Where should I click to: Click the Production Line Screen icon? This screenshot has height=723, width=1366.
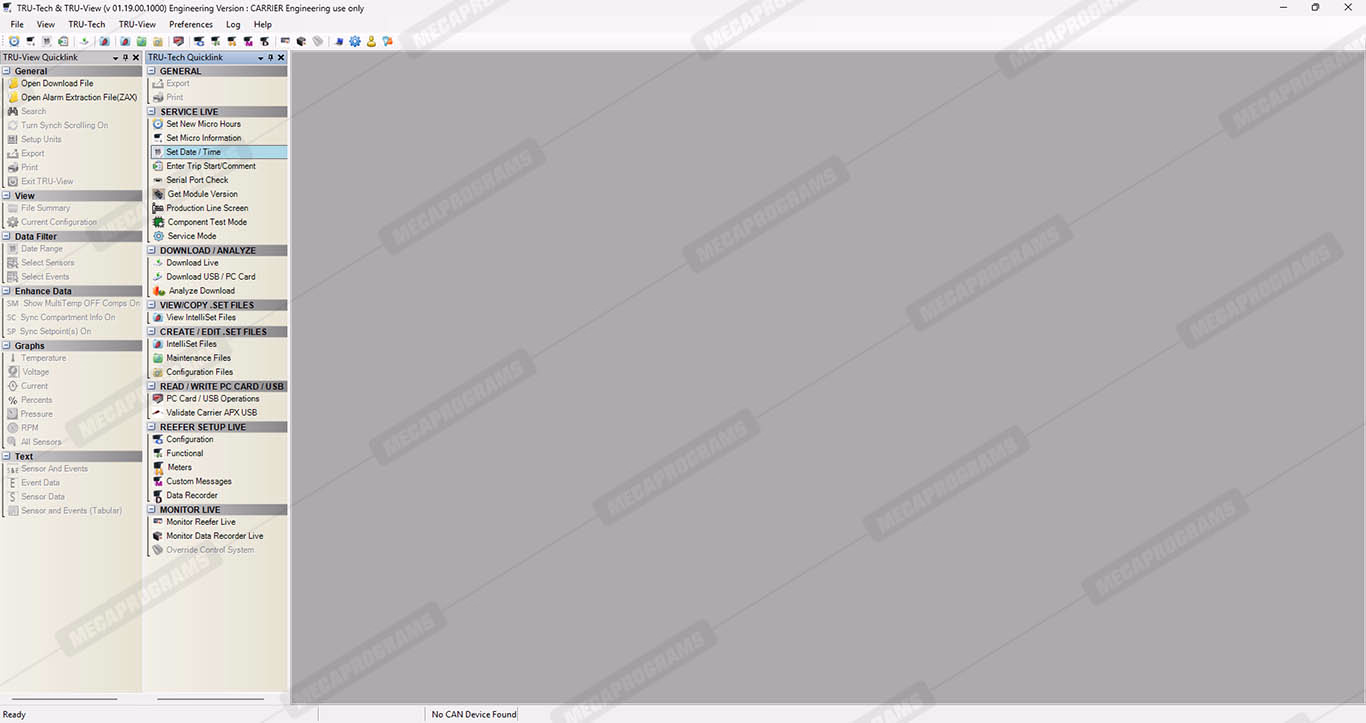click(158, 208)
